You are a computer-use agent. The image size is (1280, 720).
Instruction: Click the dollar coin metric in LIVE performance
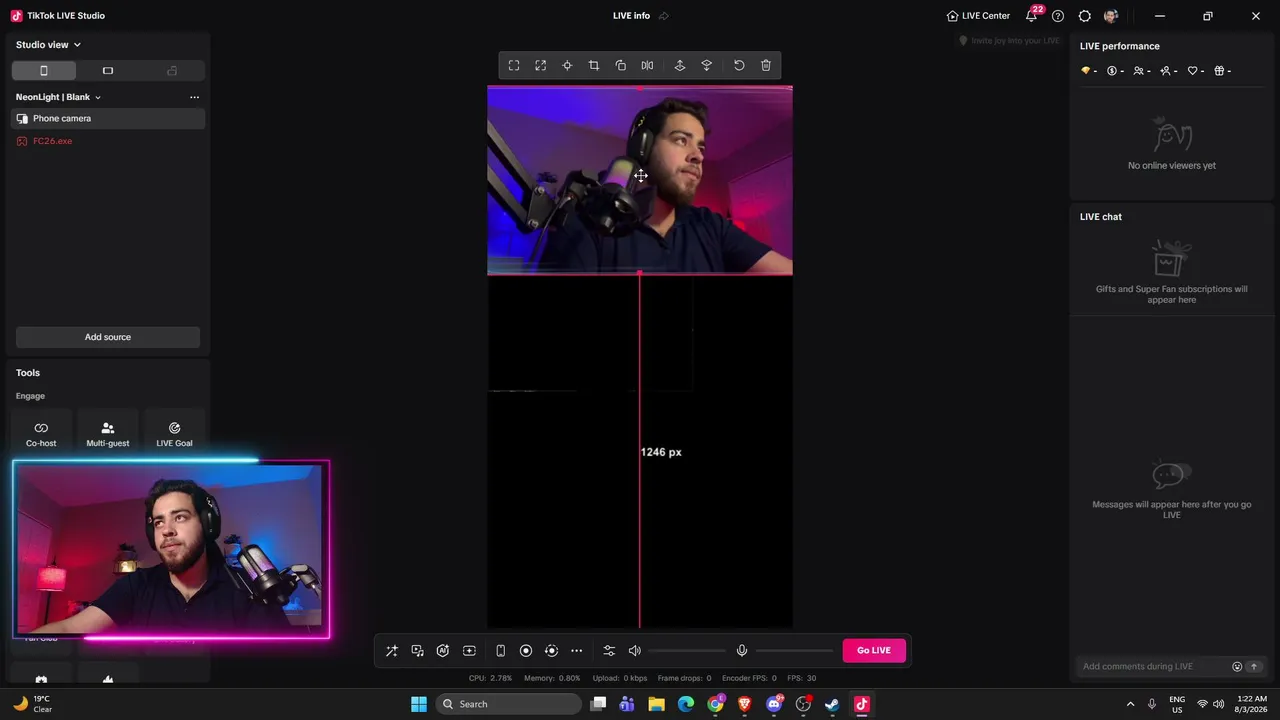(1115, 71)
